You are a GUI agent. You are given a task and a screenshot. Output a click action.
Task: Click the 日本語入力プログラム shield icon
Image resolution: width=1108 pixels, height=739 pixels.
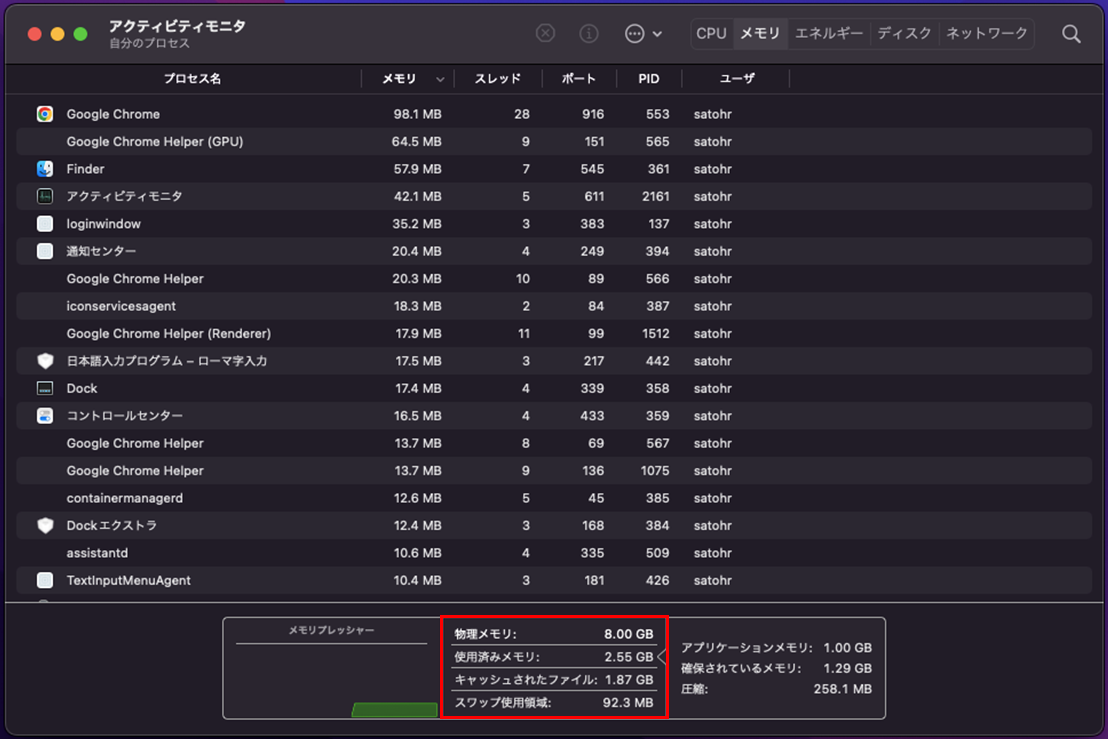(45, 361)
